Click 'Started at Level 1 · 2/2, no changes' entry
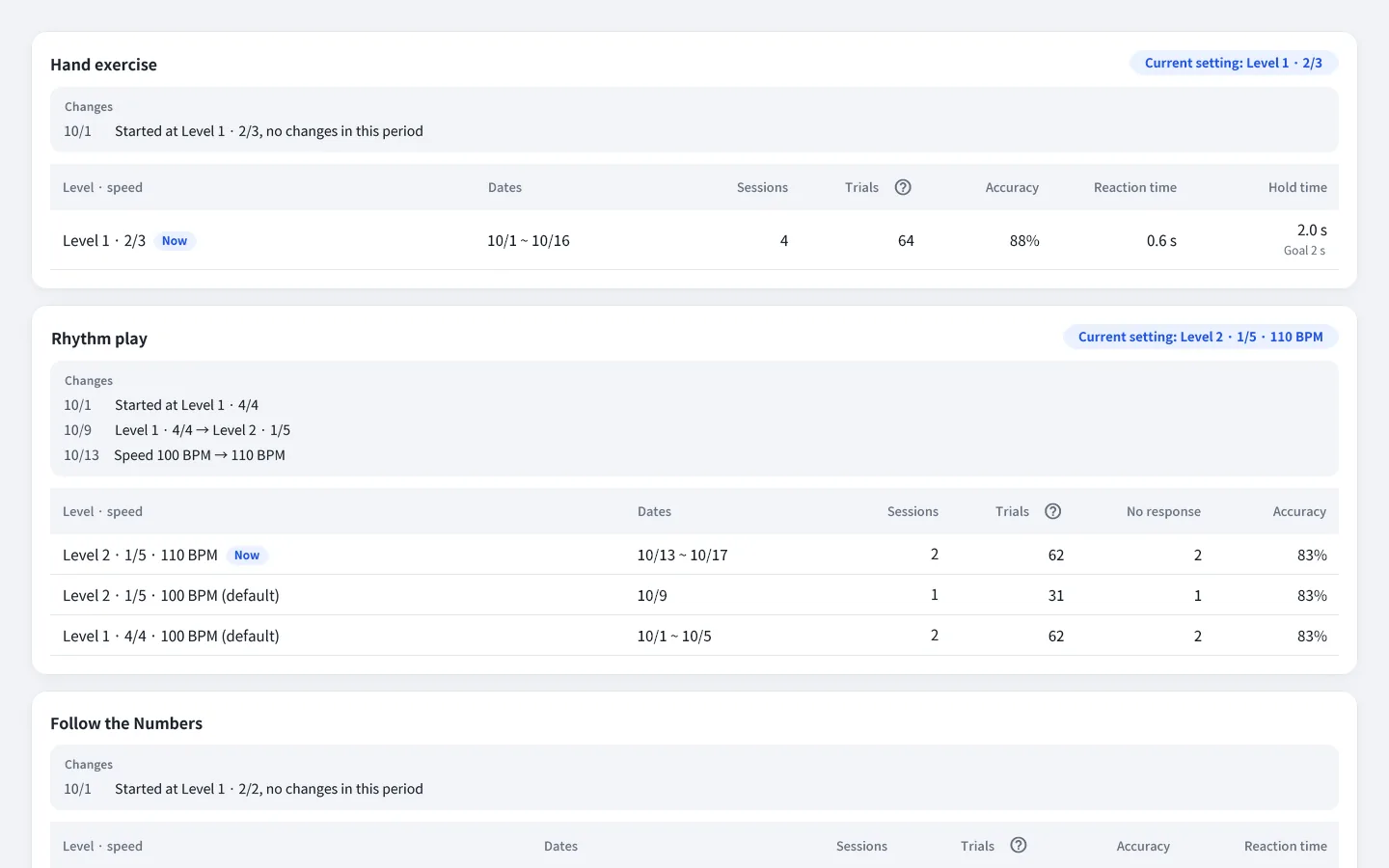This screenshot has width=1389, height=868. click(x=269, y=789)
